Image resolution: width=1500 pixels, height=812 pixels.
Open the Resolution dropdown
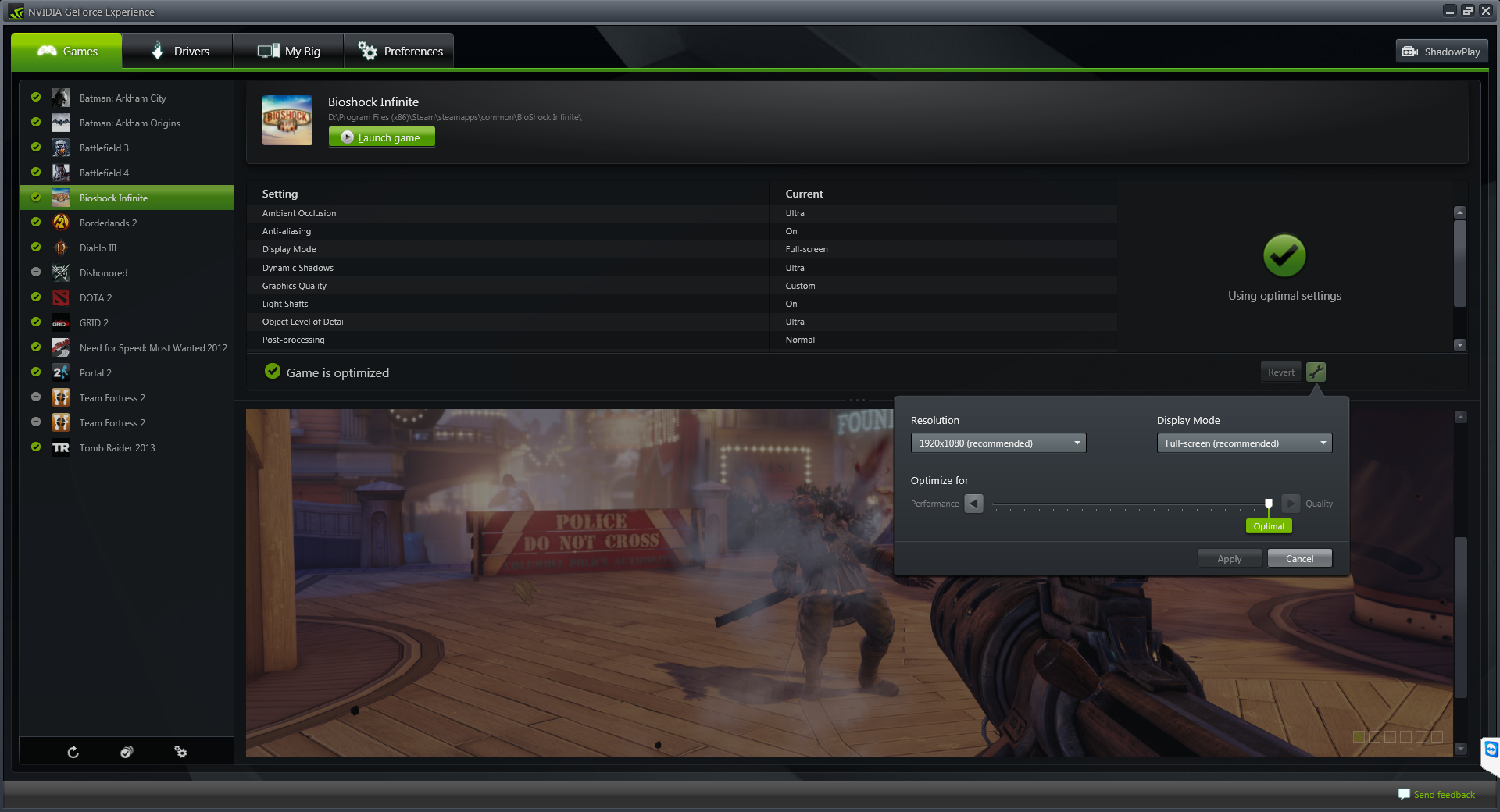pos(998,443)
